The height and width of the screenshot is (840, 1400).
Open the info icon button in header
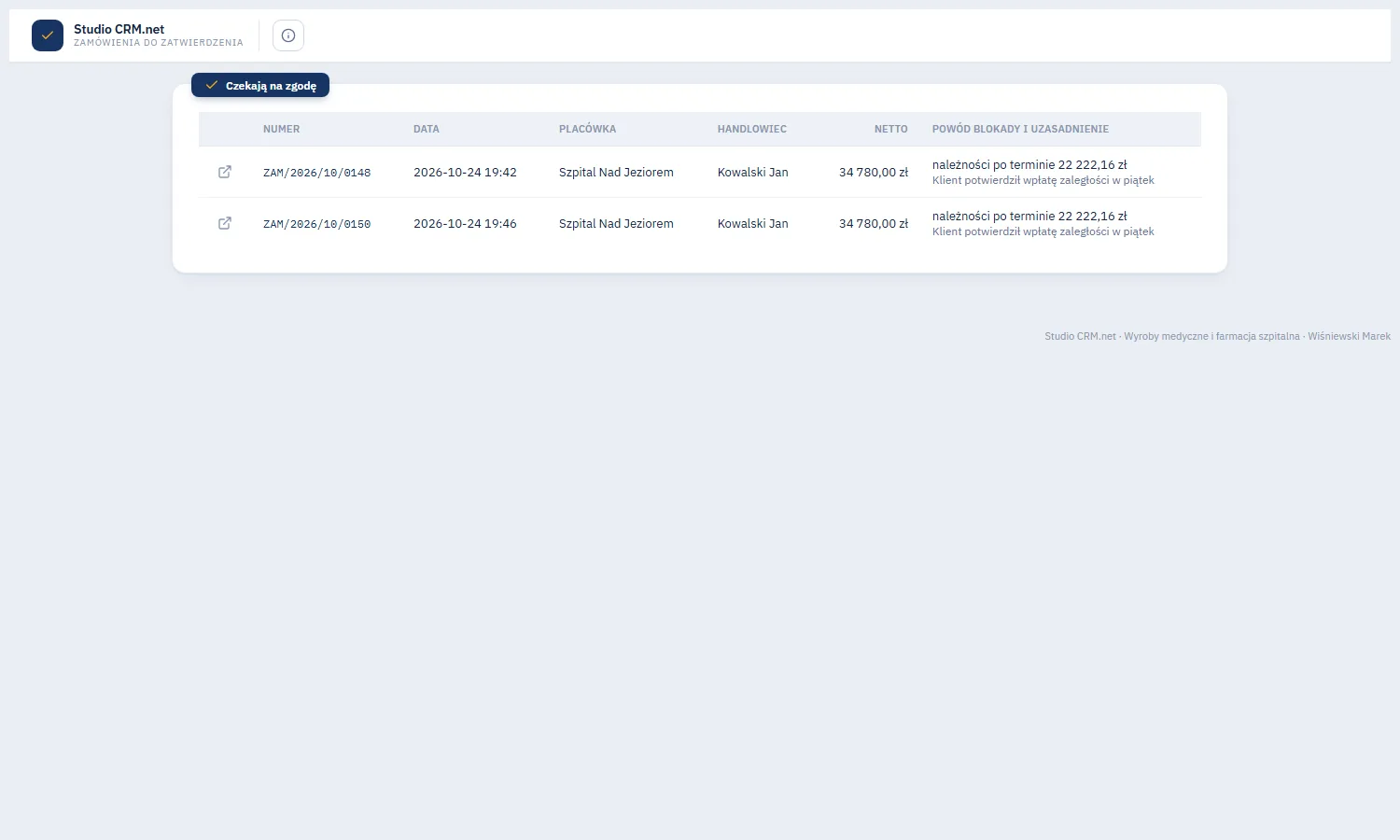pyautogui.click(x=288, y=35)
